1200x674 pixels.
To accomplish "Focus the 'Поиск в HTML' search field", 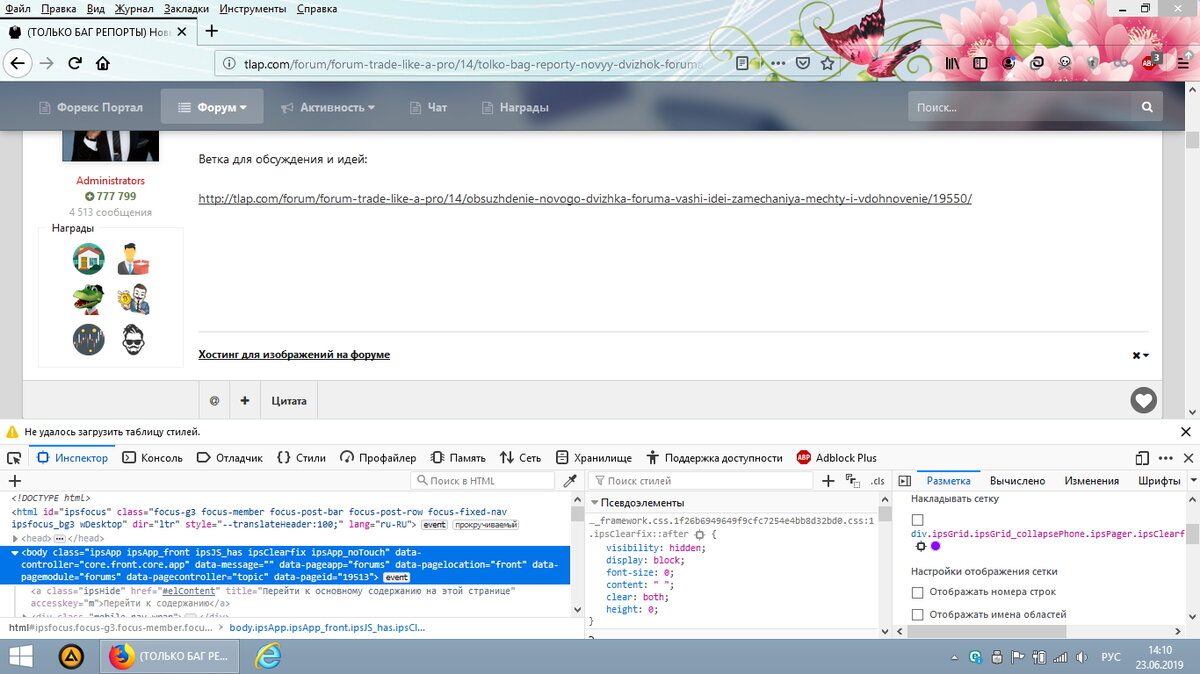I will (x=483, y=481).
